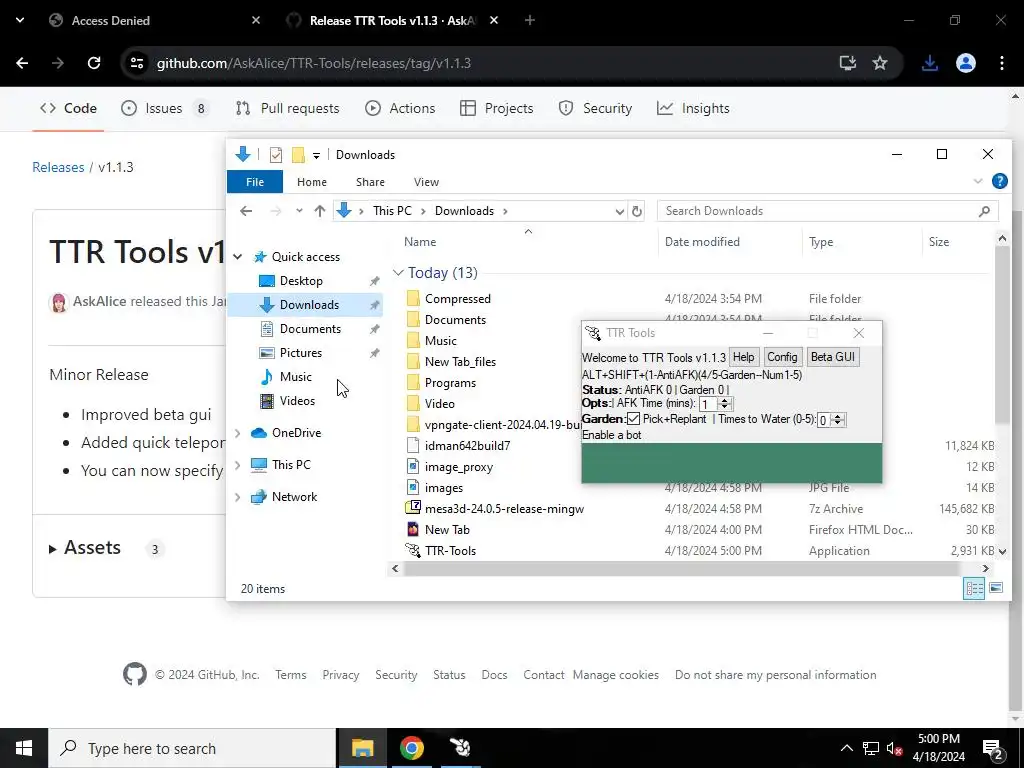Open the Home ribbon tab in Explorer
Image resolution: width=1024 pixels, height=768 pixels.
pos(312,182)
